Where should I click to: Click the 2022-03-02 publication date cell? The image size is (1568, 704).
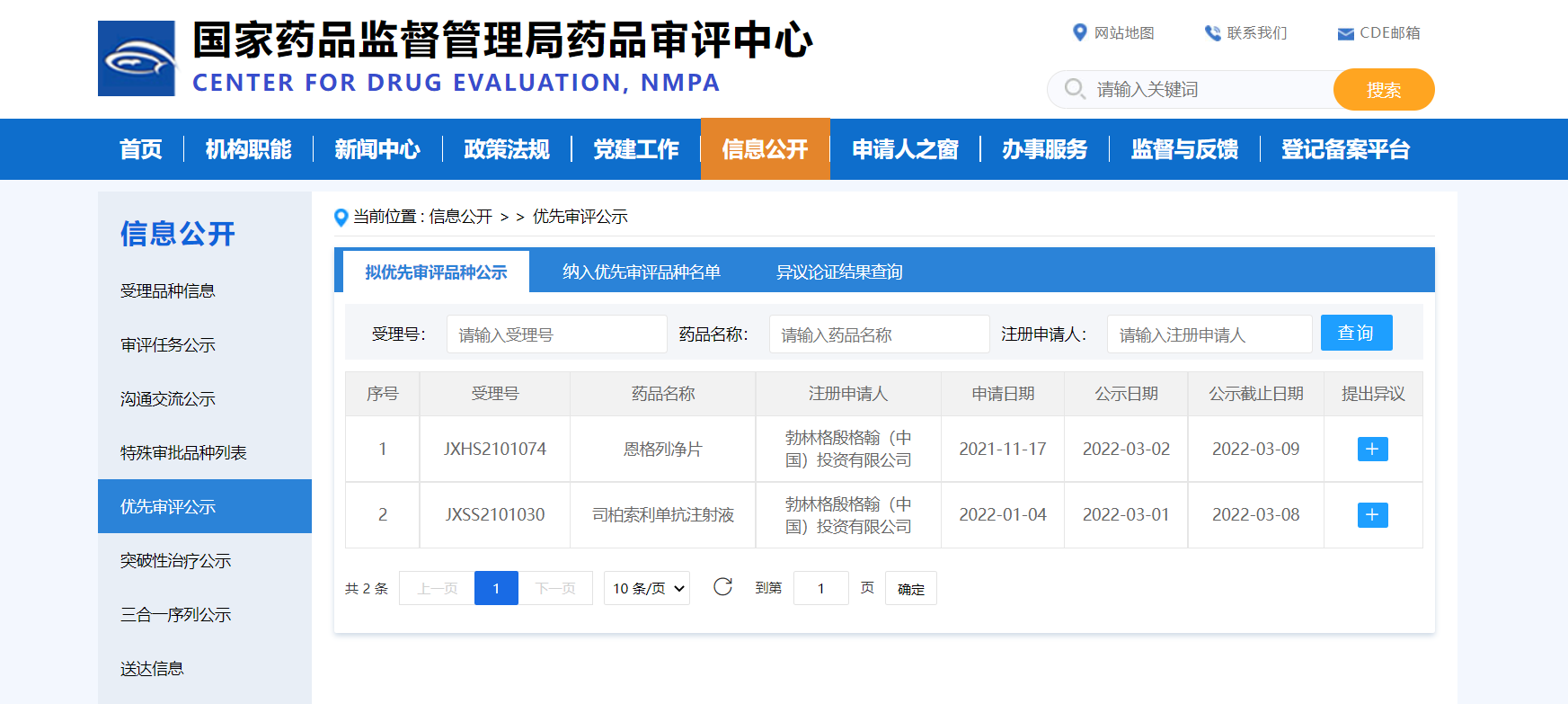tap(1126, 449)
